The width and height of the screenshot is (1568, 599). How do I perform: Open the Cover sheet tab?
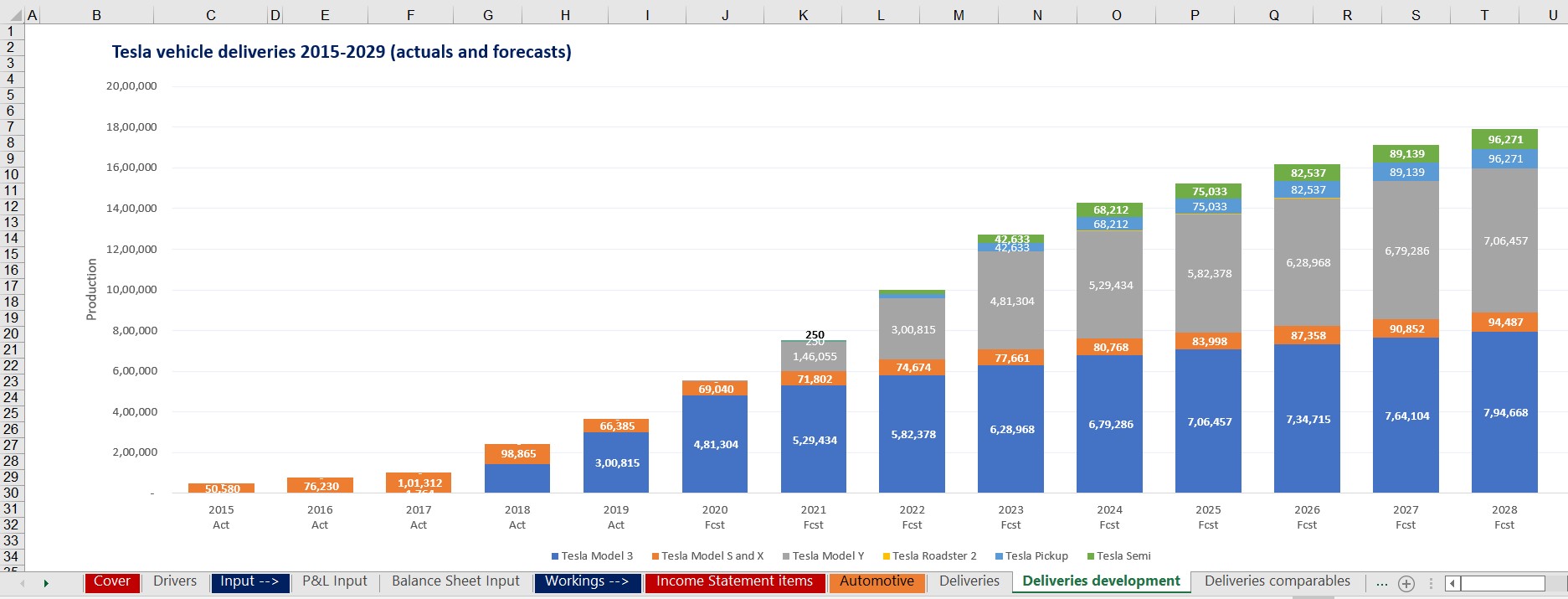tap(111, 582)
